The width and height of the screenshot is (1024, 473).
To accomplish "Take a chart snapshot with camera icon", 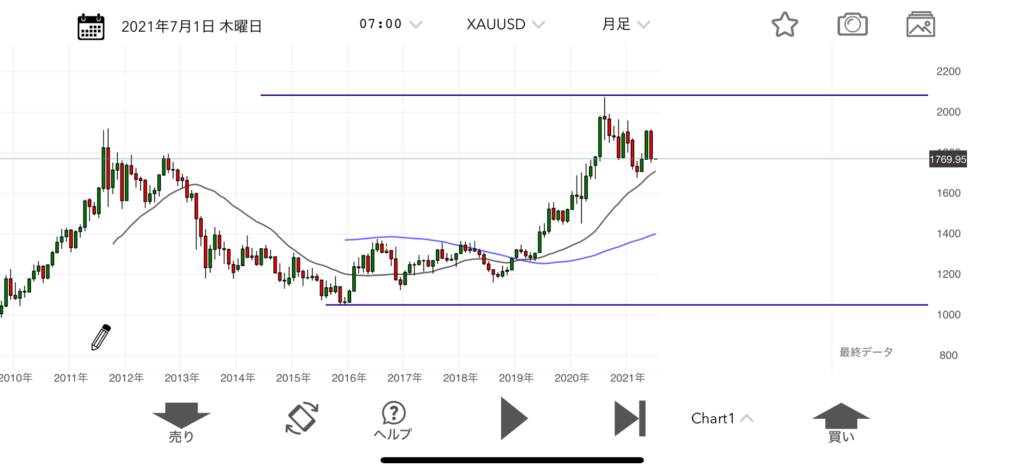I will point(852,25).
